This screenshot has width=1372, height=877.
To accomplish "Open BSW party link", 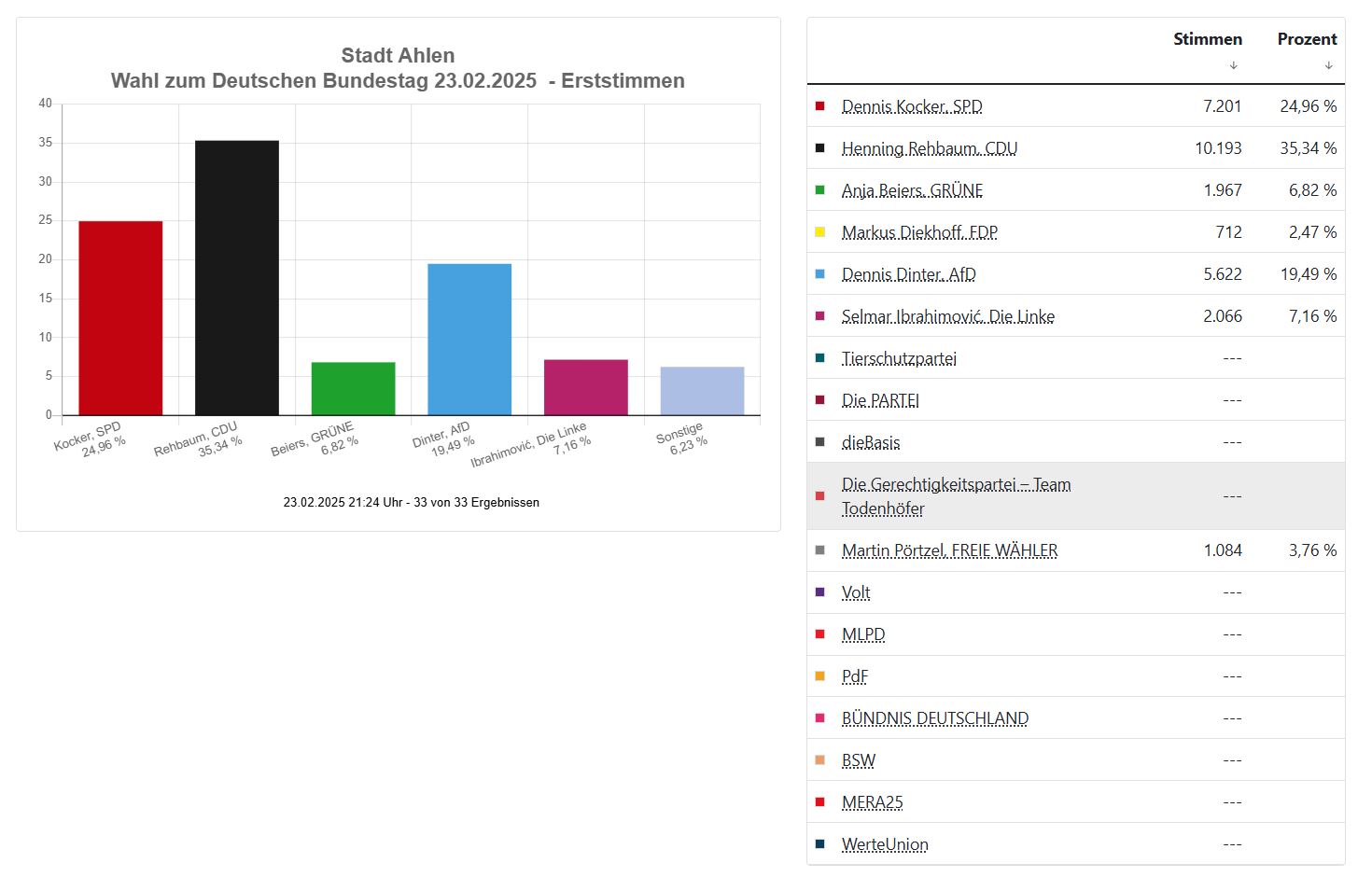I will [859, 760].
